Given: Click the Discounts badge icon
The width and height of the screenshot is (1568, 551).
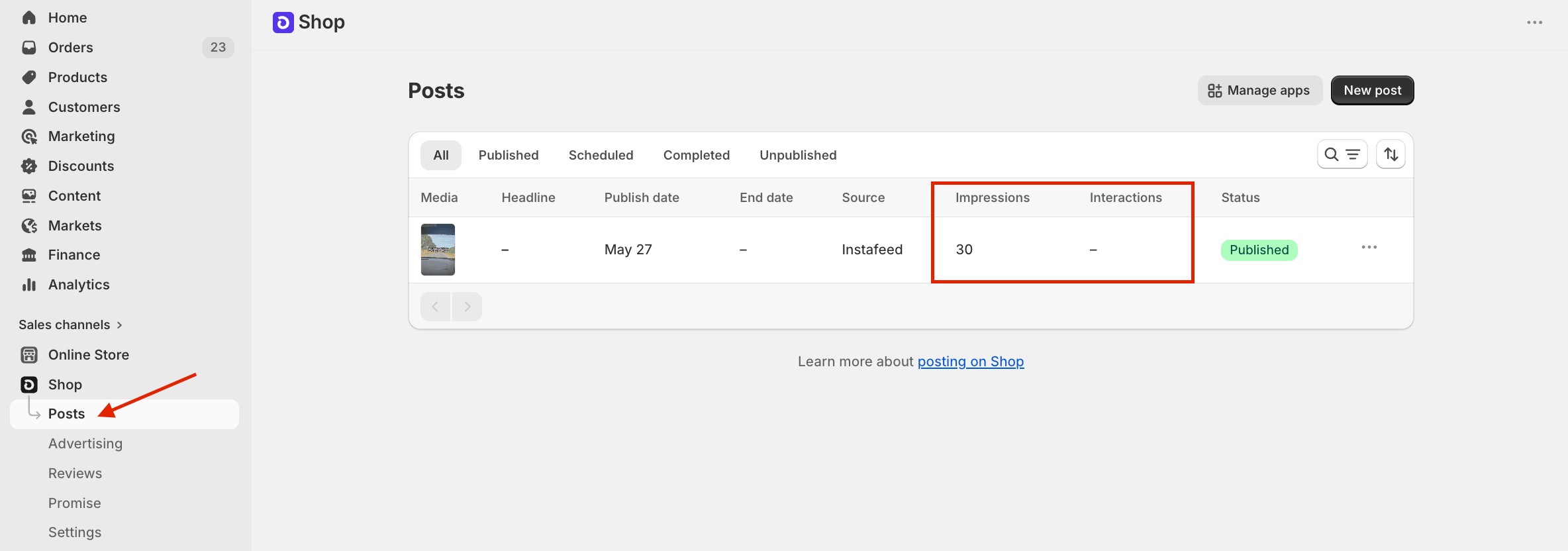Looking at the screenshot, I should pyautogui.click(x=29, y=166).
